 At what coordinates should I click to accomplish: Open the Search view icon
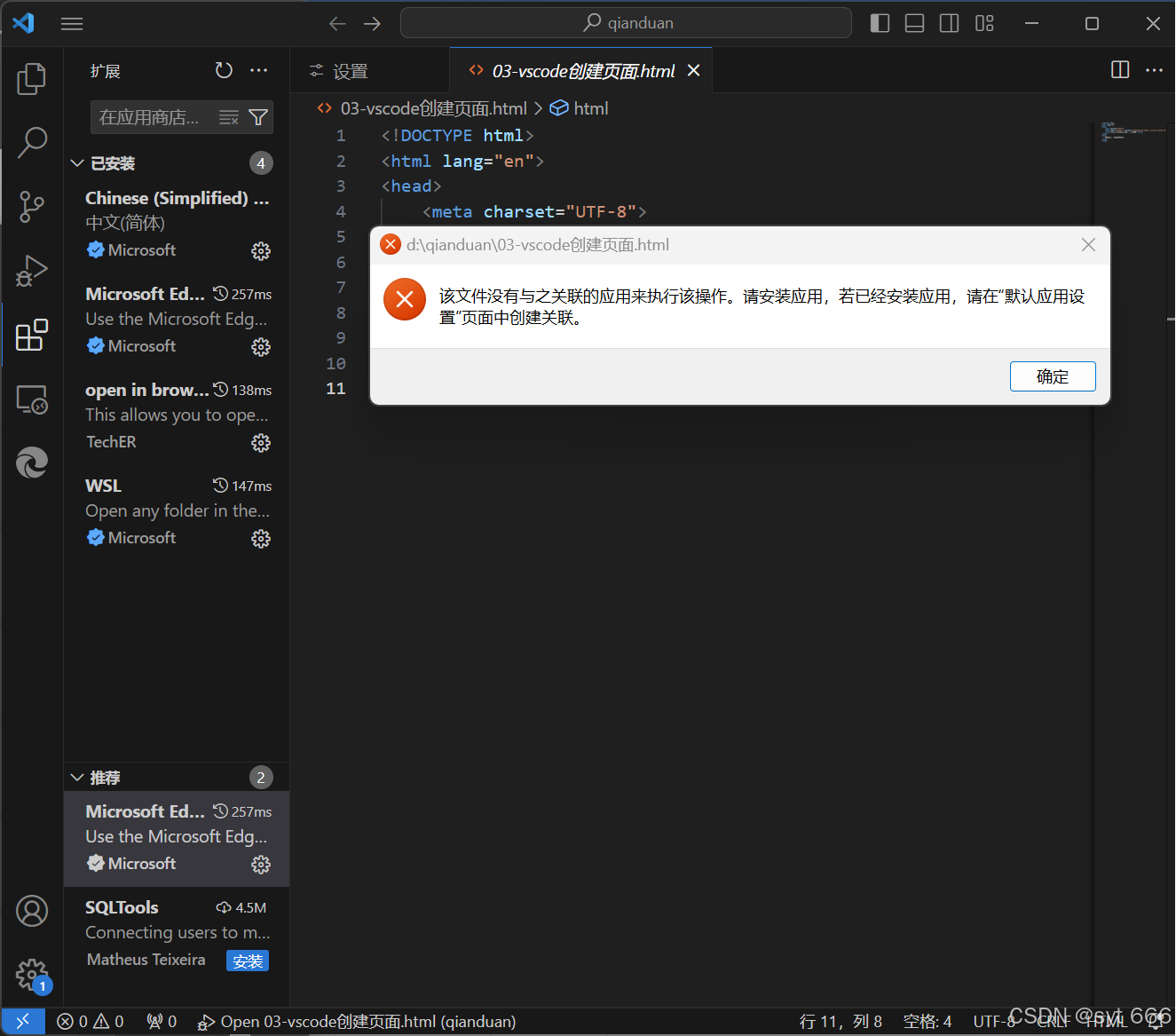(32, 142)
